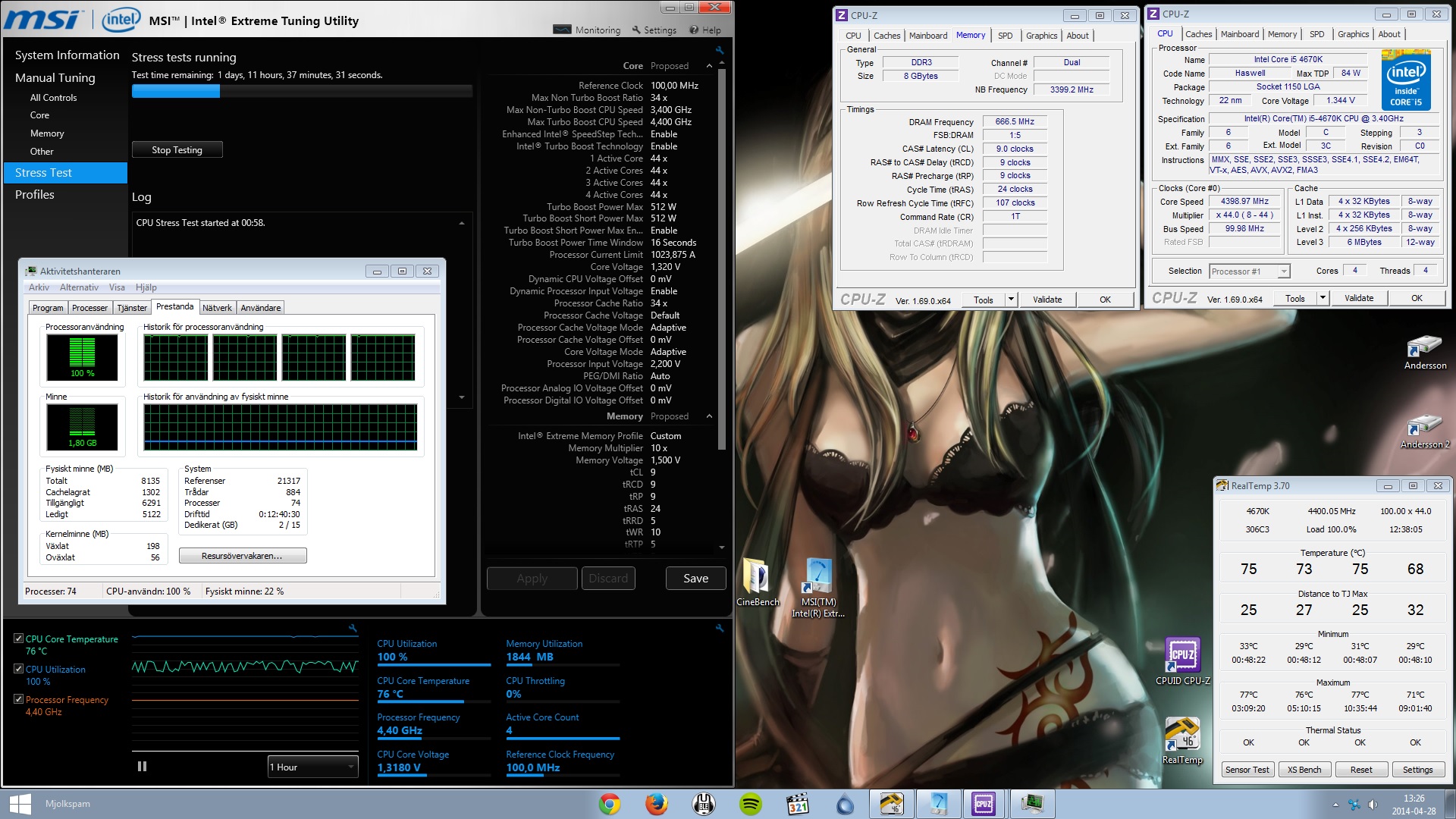
Task: Open the Processor #1 Selection dropdown
Action: (x=1250, y=271)
